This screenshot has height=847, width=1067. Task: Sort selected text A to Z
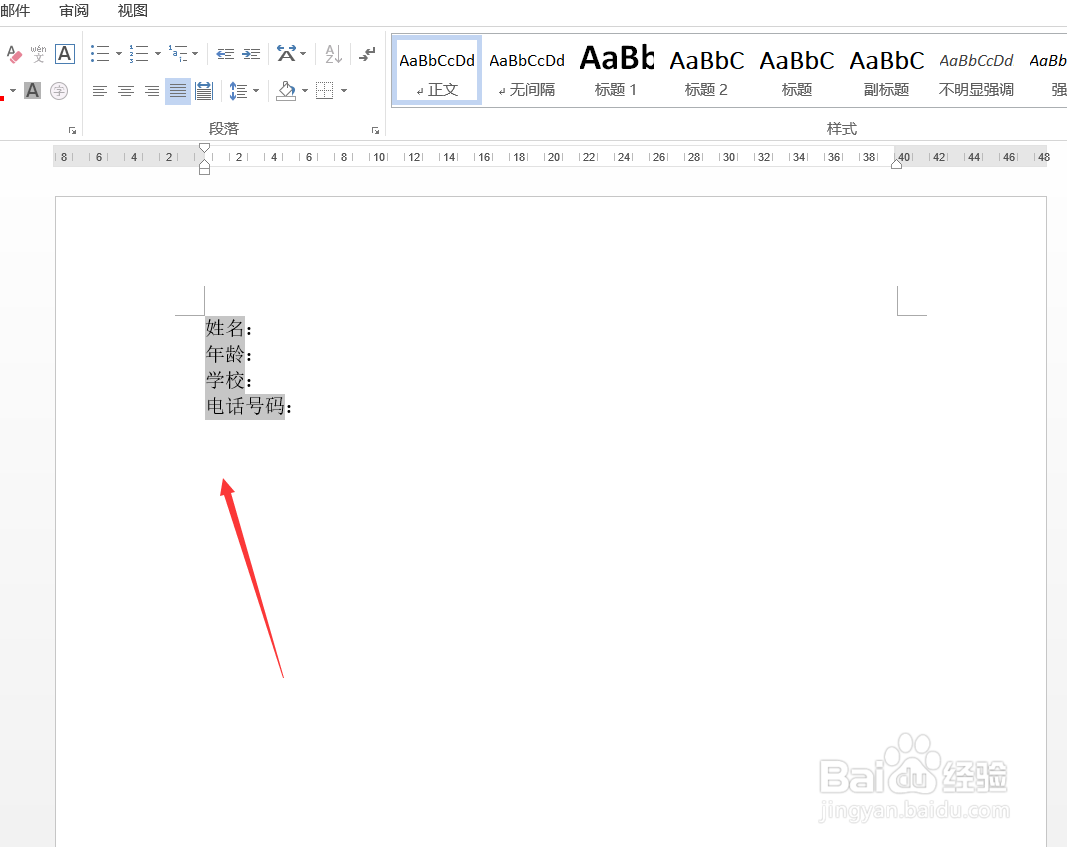[333, 54]
